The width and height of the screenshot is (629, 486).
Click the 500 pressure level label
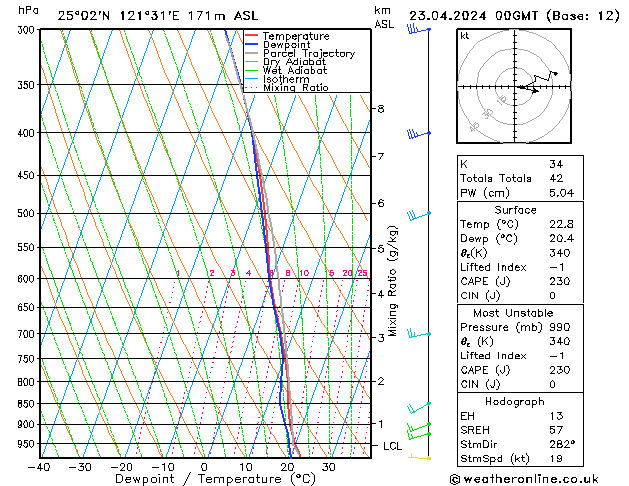[x=28, y=213]
